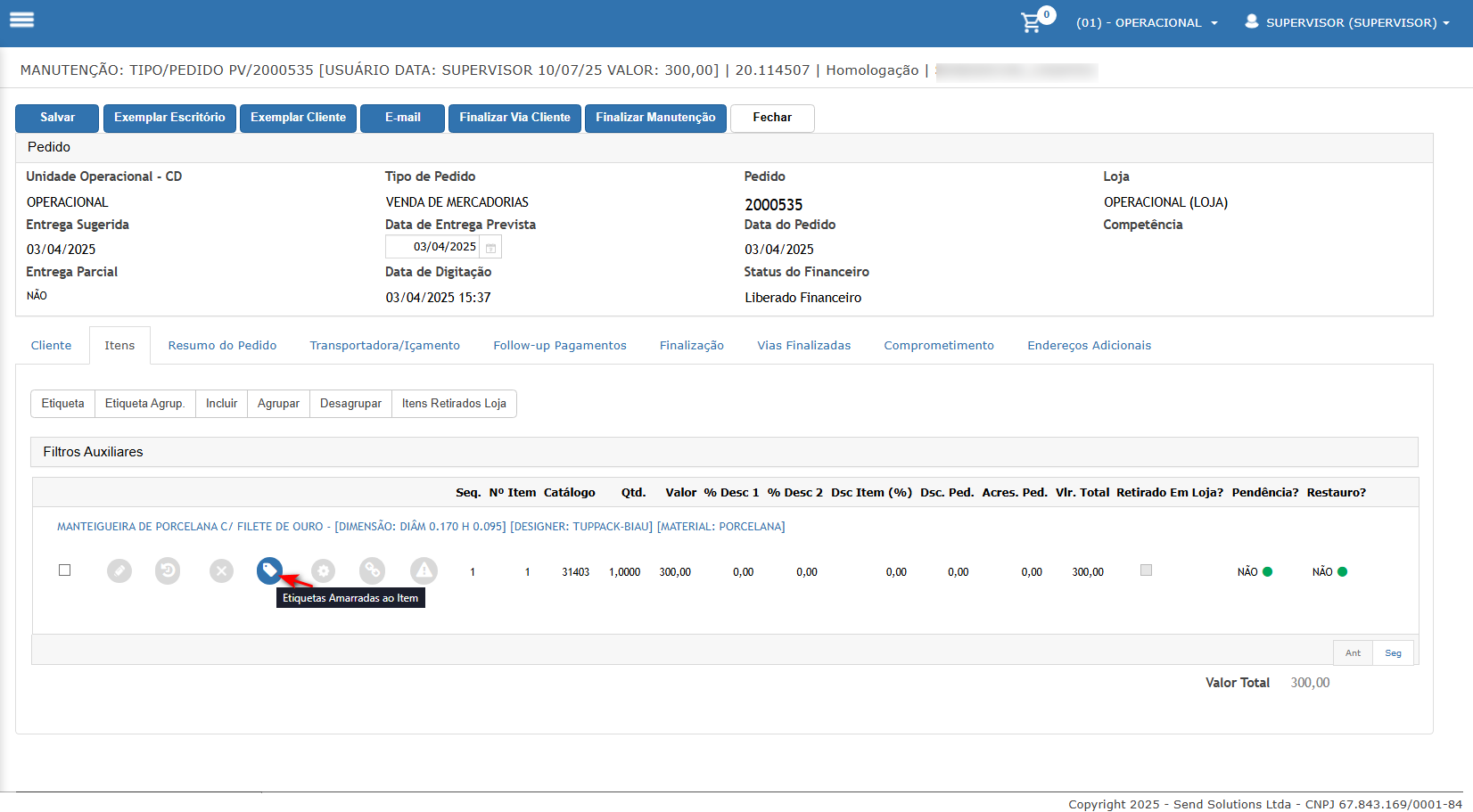Open Transportadora/Içamento tab
Screen dimensions: 1473x812
pyautogui.click(x=385, y=346)
